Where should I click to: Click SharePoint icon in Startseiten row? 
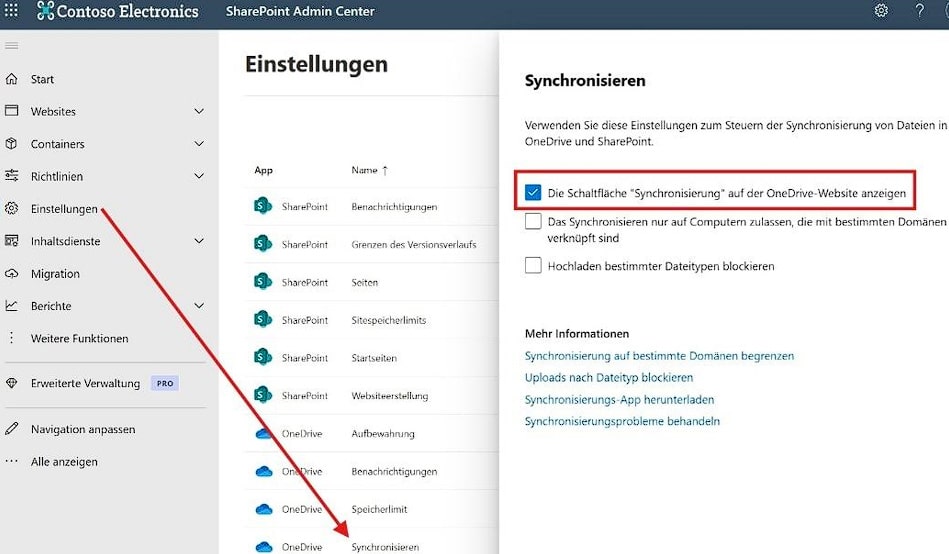(263, 357)
